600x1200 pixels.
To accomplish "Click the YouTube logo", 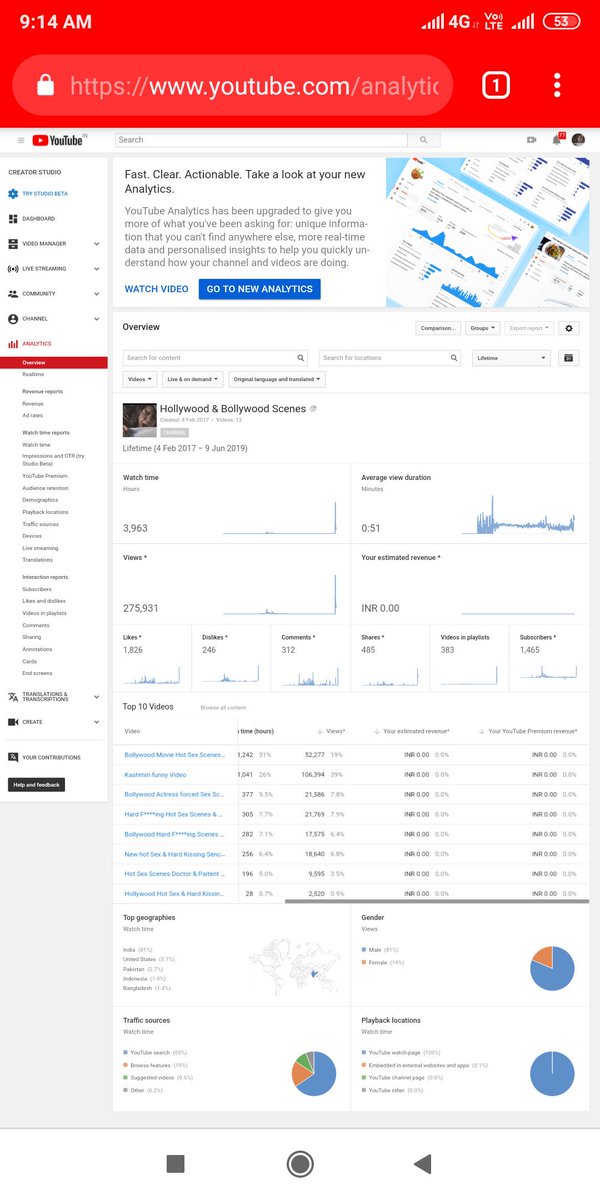I will click(59, 140).
